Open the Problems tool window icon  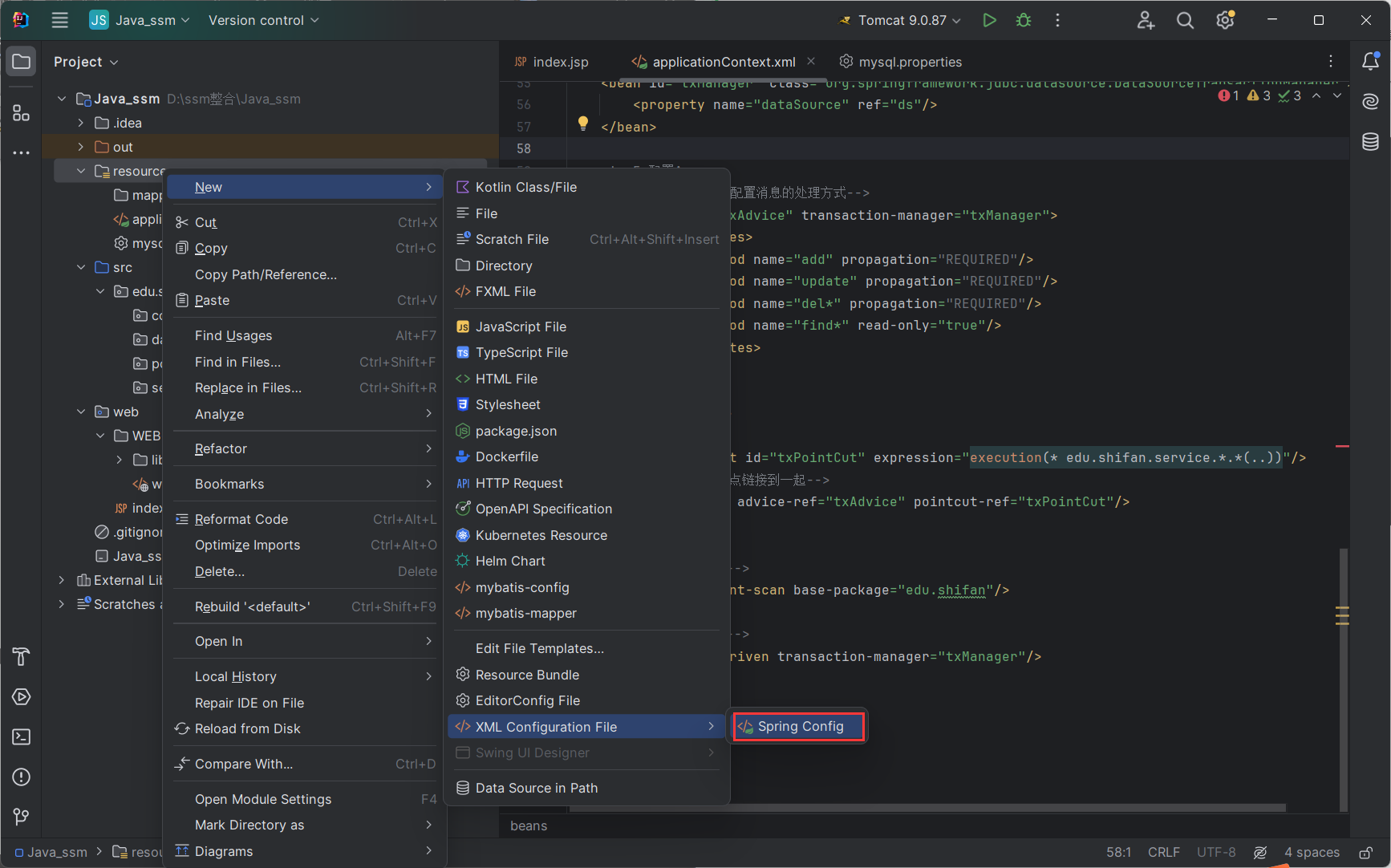pos(22,777)
